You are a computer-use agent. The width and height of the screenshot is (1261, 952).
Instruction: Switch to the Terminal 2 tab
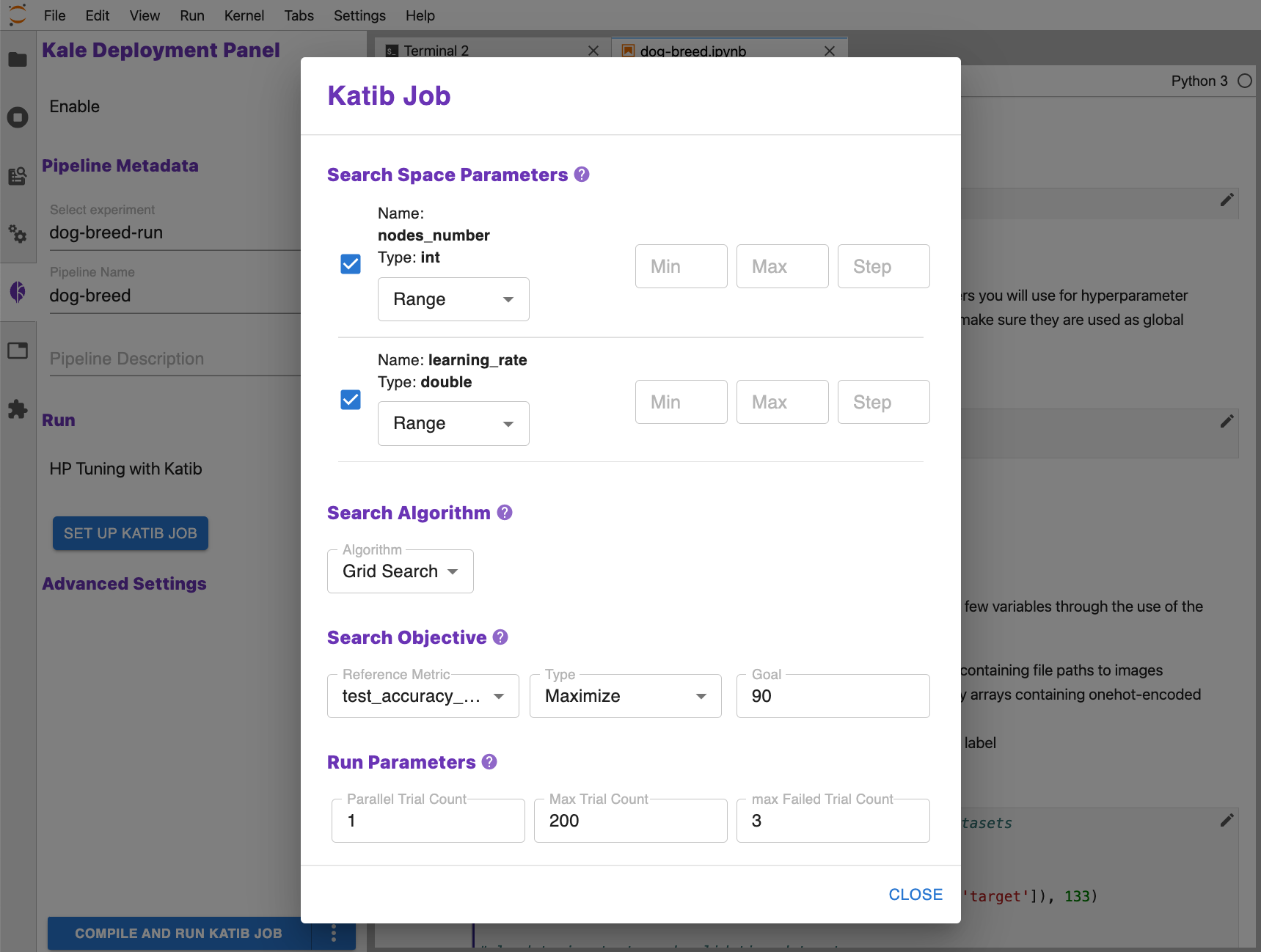coord(492,48)
